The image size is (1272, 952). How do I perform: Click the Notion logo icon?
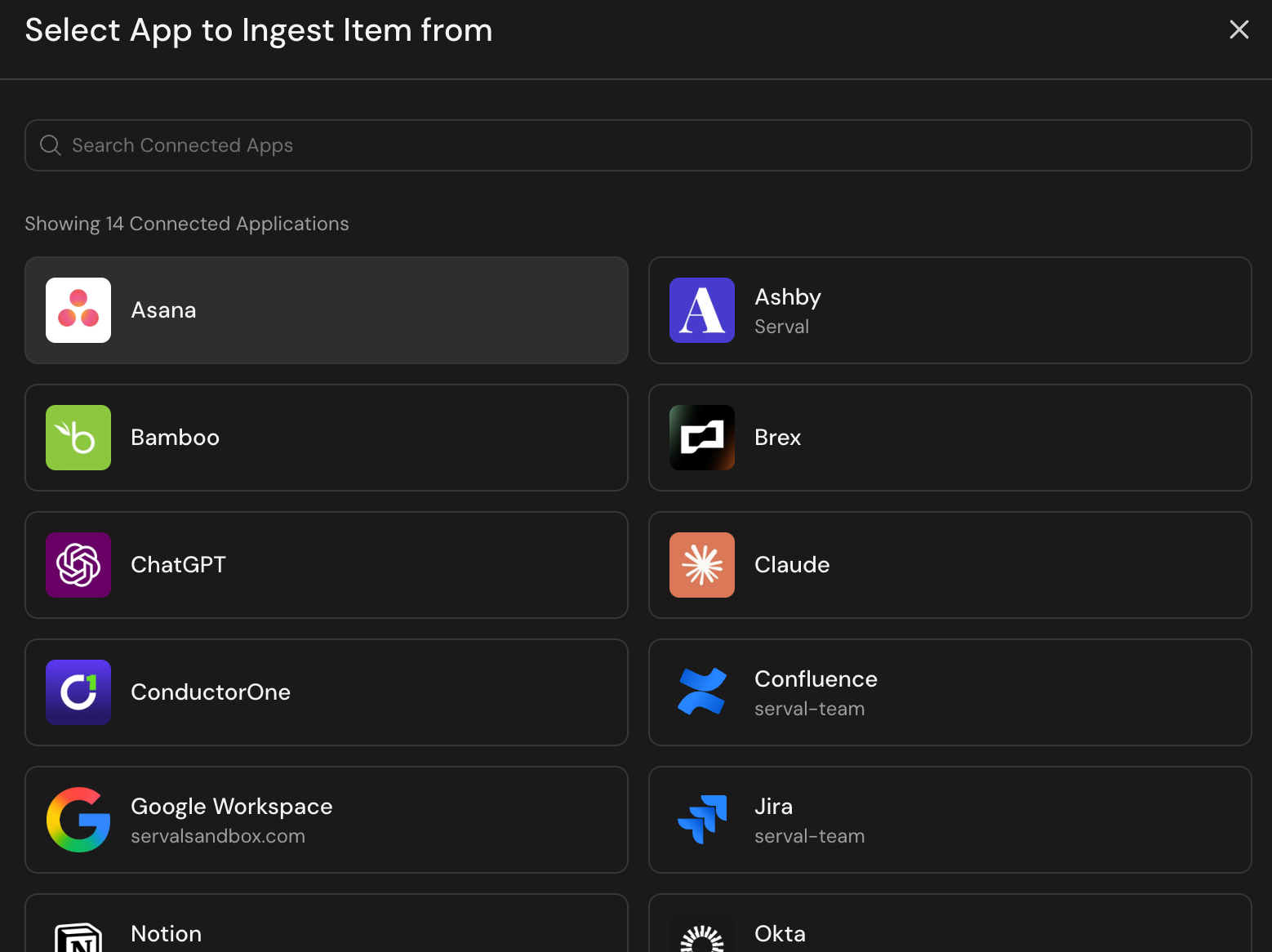pyautogui.click(x=78, y=937)
